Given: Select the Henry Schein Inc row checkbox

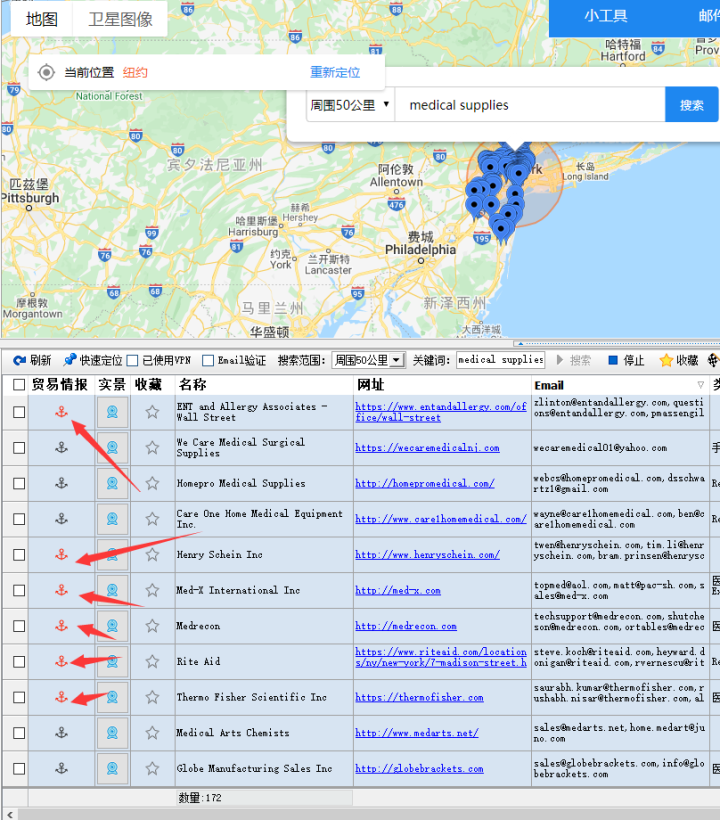Looking at the screenshot, I should pos(19,554).
